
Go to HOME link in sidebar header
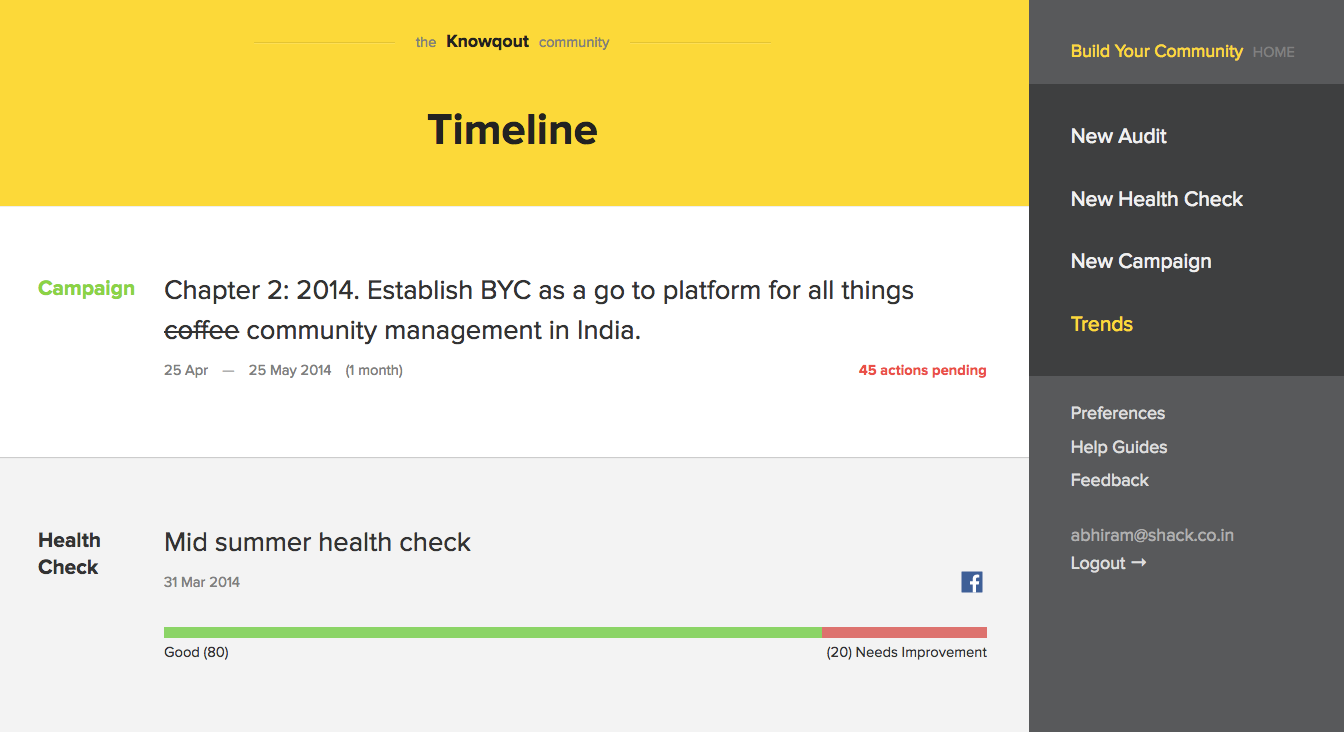(x=1273, y=52)
